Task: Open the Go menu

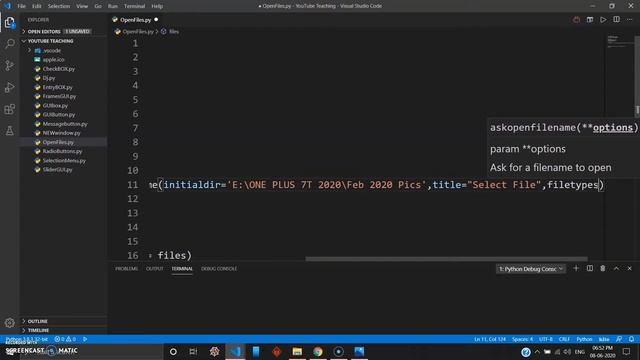Action: point(98,6)
